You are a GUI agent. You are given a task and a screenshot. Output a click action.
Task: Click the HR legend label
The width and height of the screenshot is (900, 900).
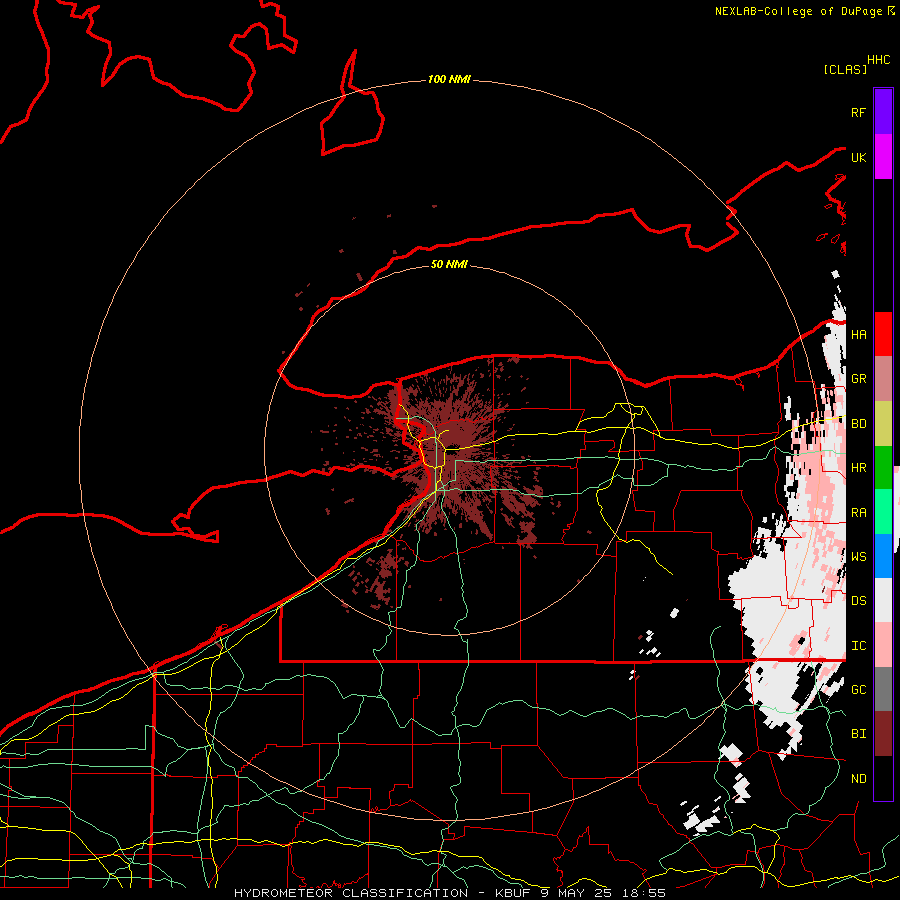tap(859, 468)
